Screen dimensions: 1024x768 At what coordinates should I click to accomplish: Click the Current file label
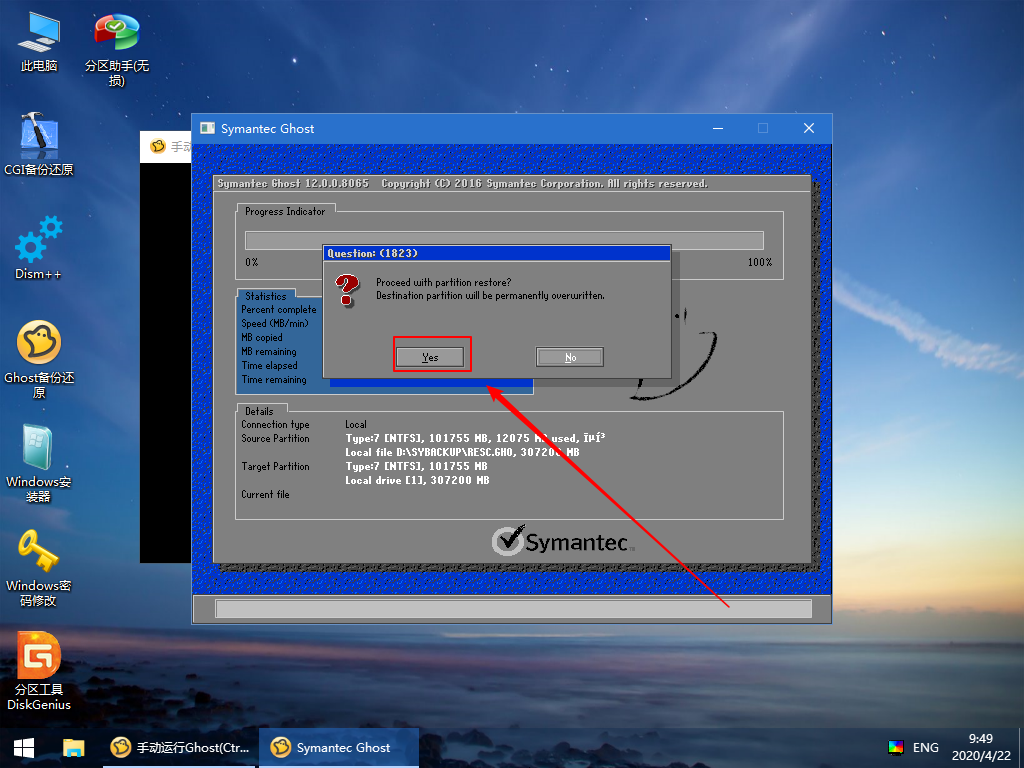point(265,494)
